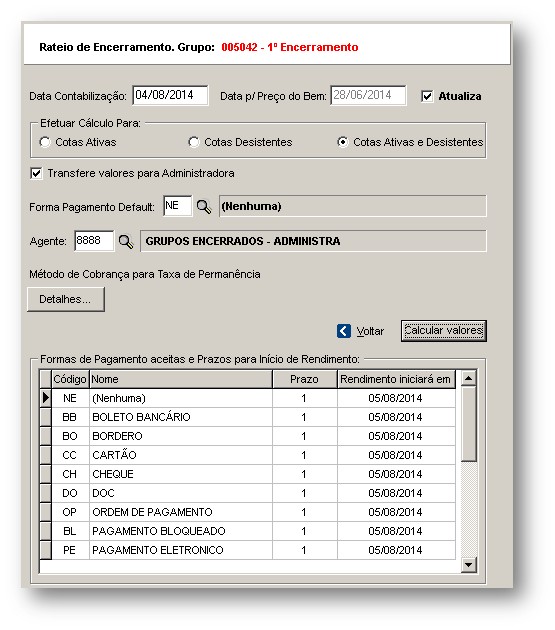Choose the Cotas Desistentes radio option

pos(194,142)
